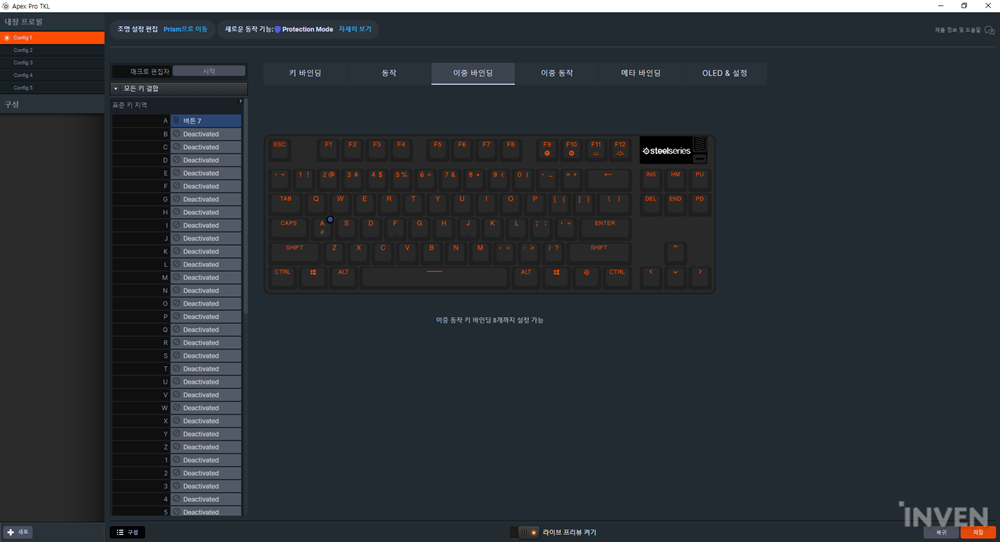Select Config 4 profile

click(52, 75)
